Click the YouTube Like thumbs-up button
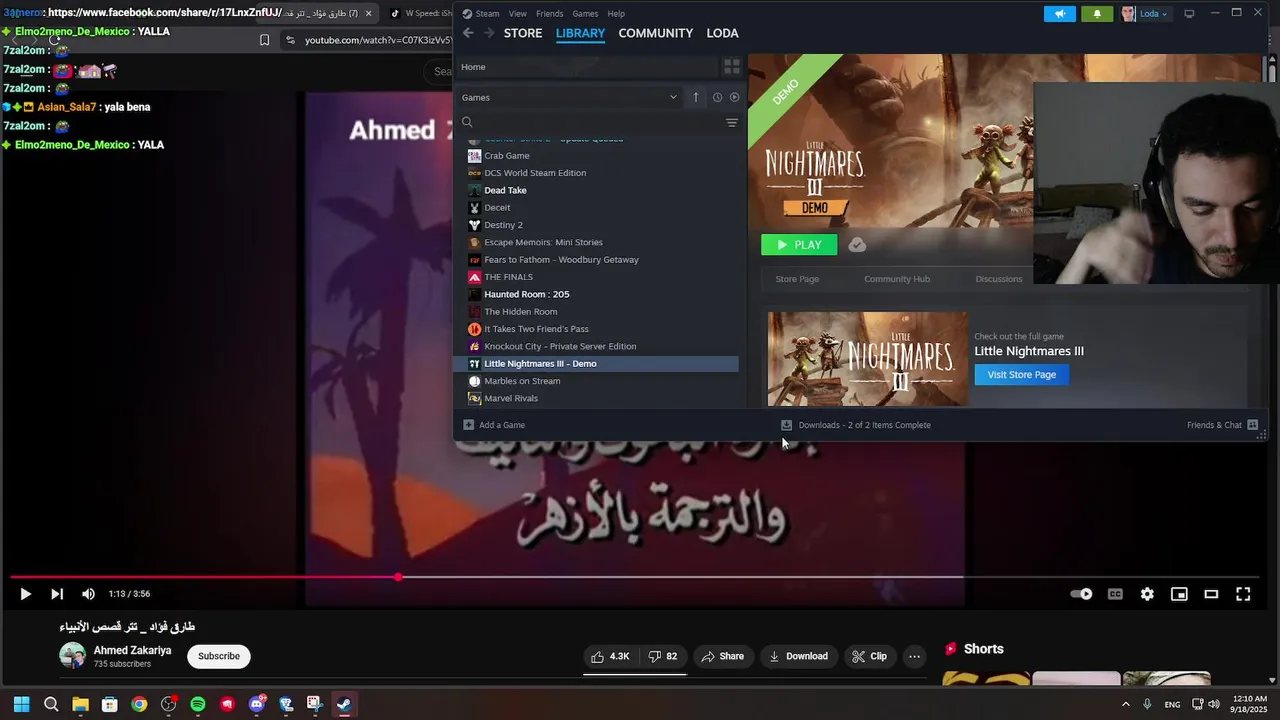The width and height of the screenshot is (1280, 720). (610, 656)
